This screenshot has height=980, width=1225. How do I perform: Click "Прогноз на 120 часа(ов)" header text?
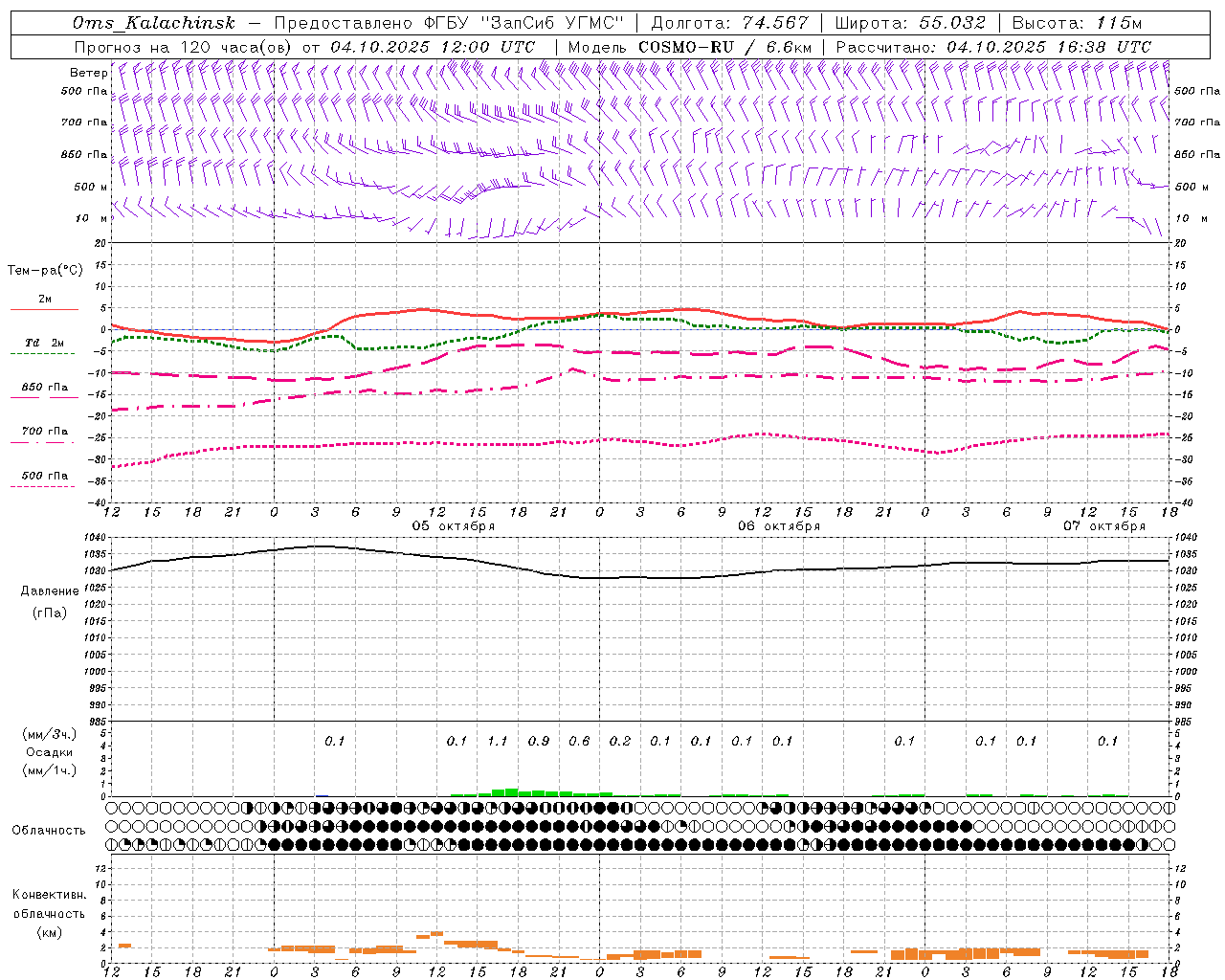tap(184, 47)
